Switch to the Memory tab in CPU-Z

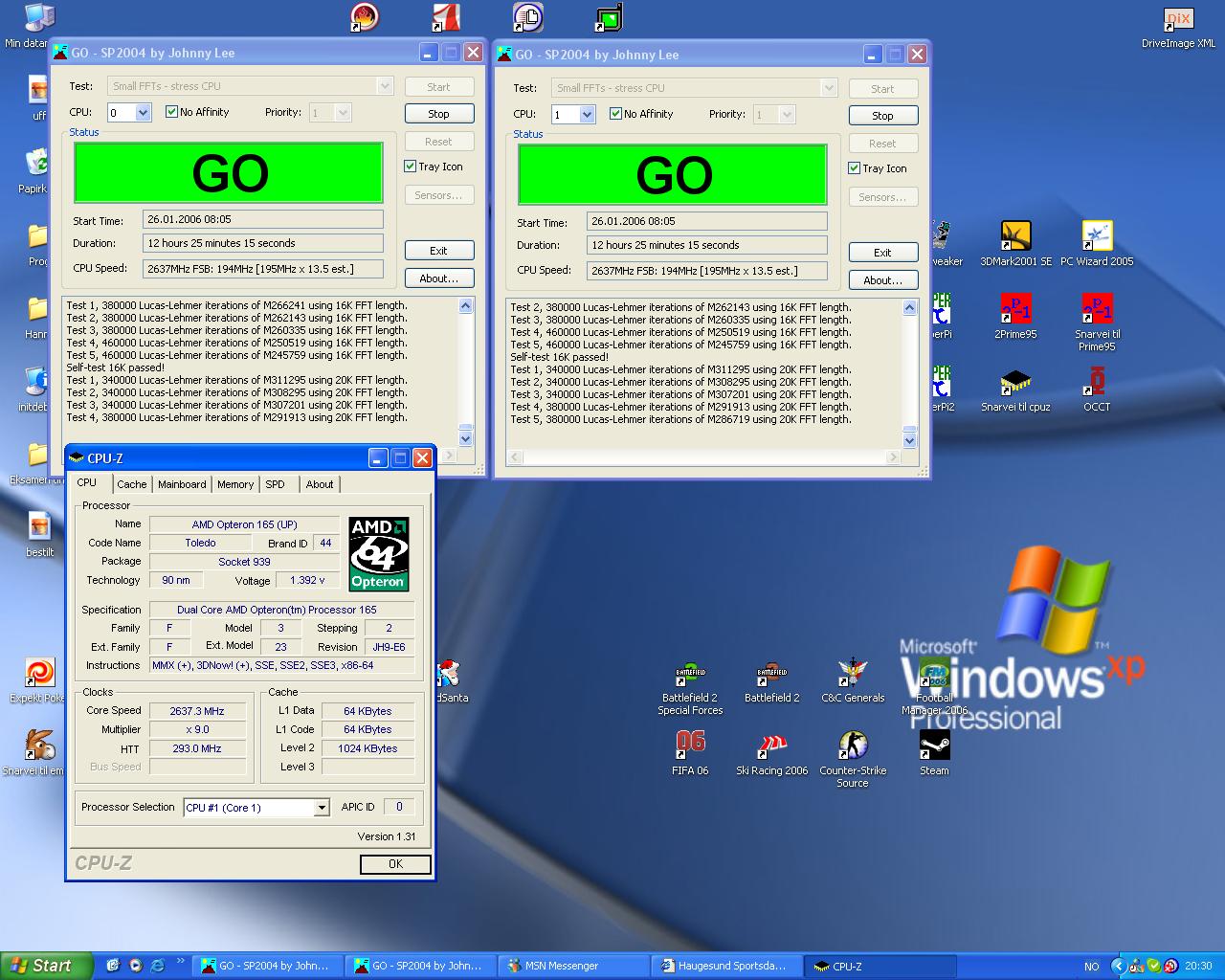(x=235, y=484)
